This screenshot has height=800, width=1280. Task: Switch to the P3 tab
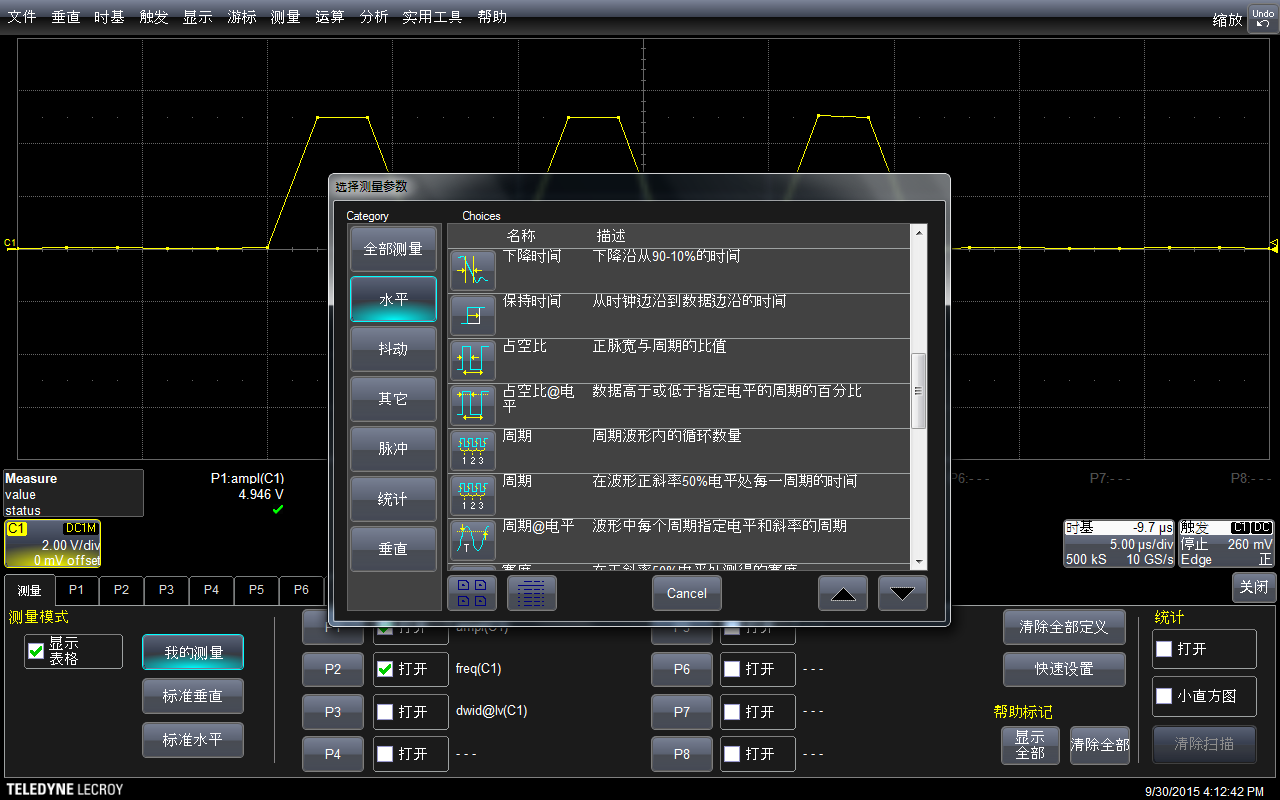[166, 590]
